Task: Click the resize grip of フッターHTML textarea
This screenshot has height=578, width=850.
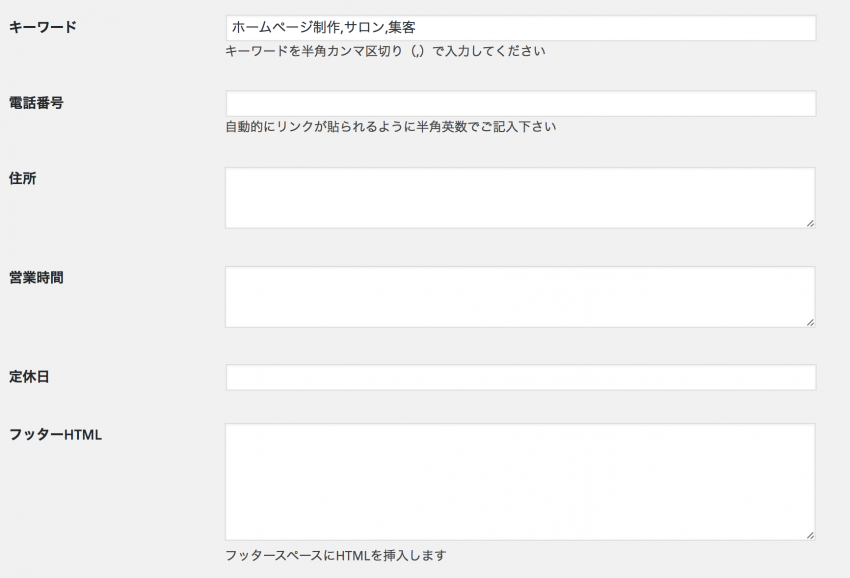Action: tap(810, 535)
